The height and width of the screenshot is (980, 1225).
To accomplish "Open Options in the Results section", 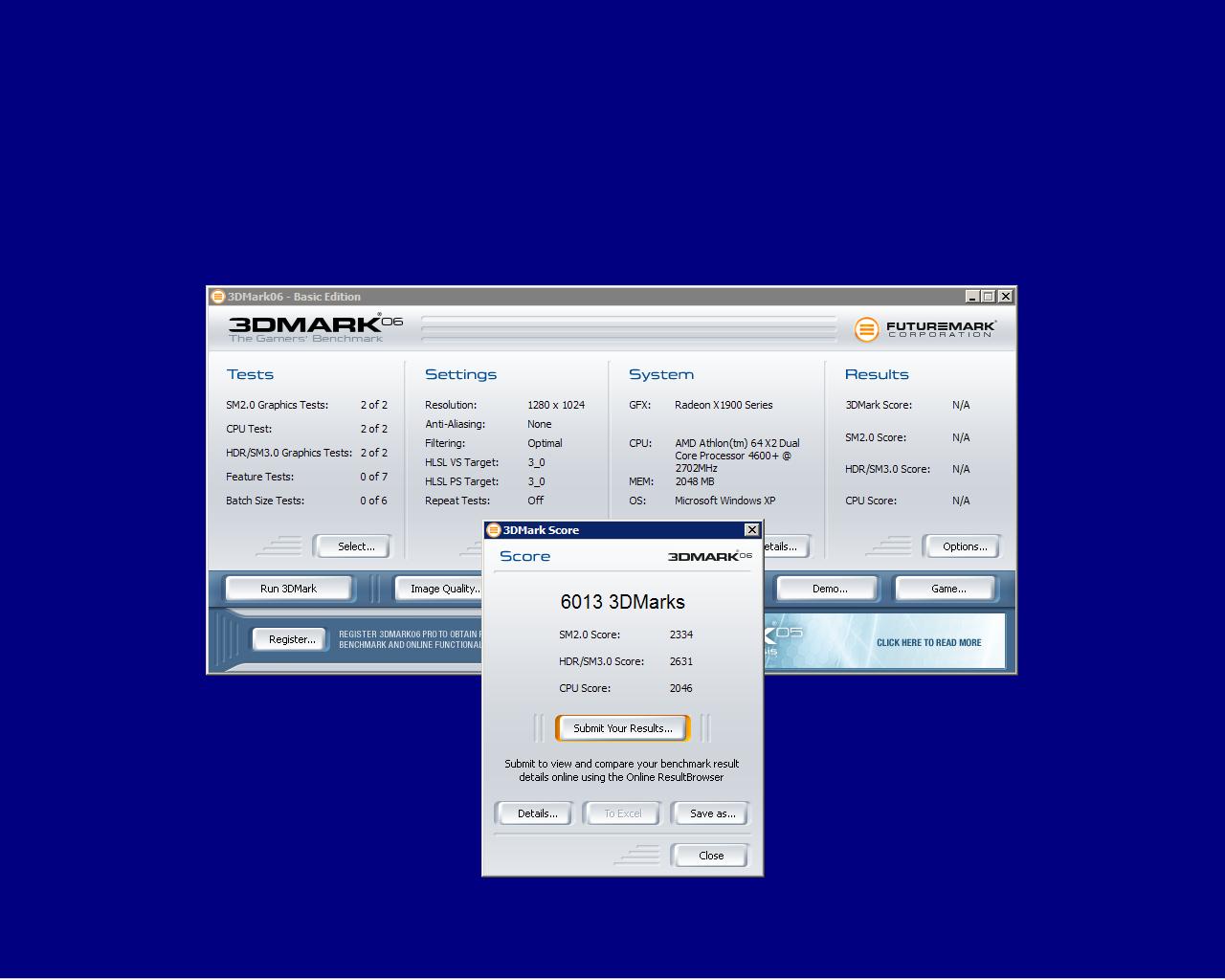I will (x=964, y=546).
